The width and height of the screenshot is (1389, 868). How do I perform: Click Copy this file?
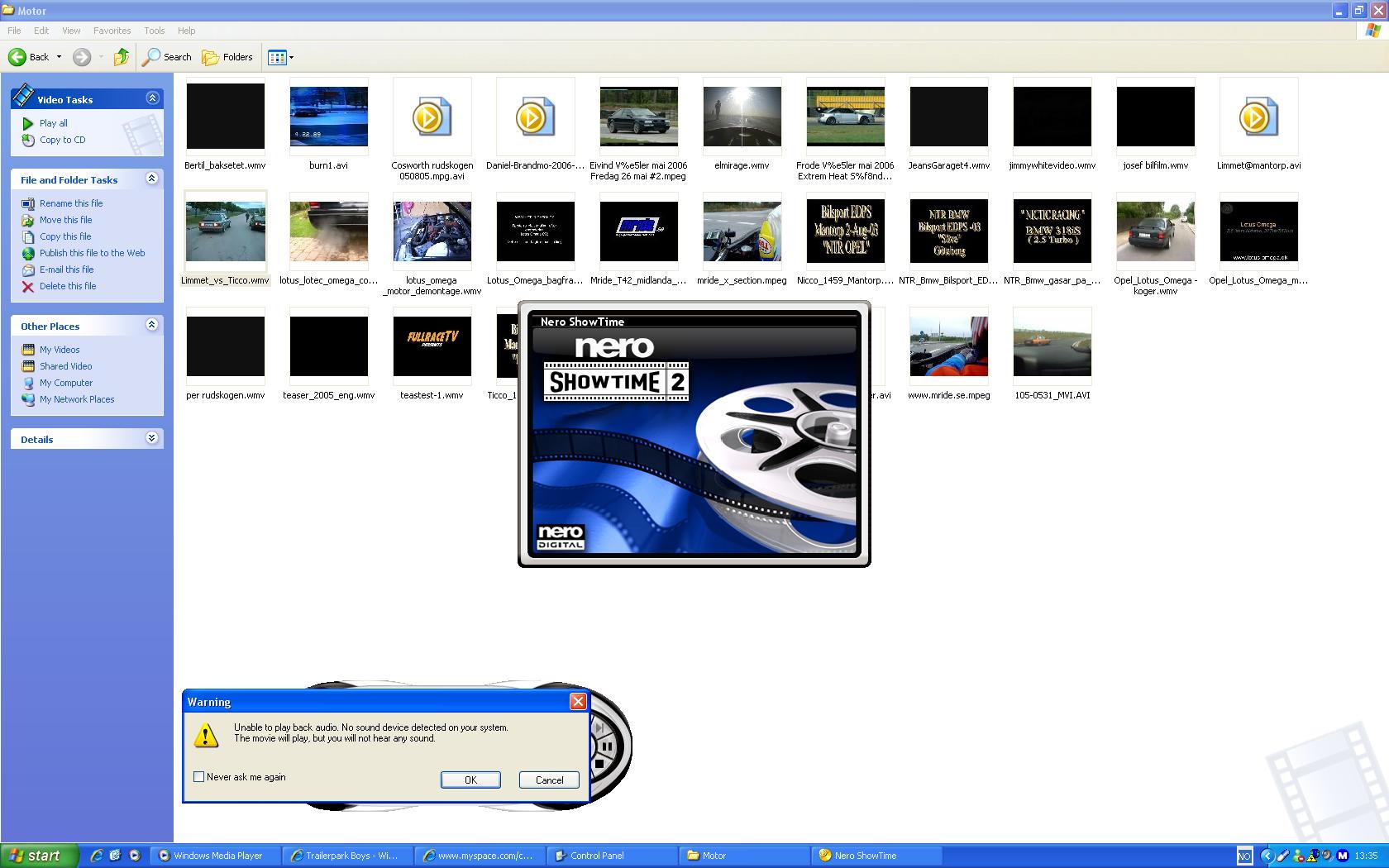(x=65, y=236)
